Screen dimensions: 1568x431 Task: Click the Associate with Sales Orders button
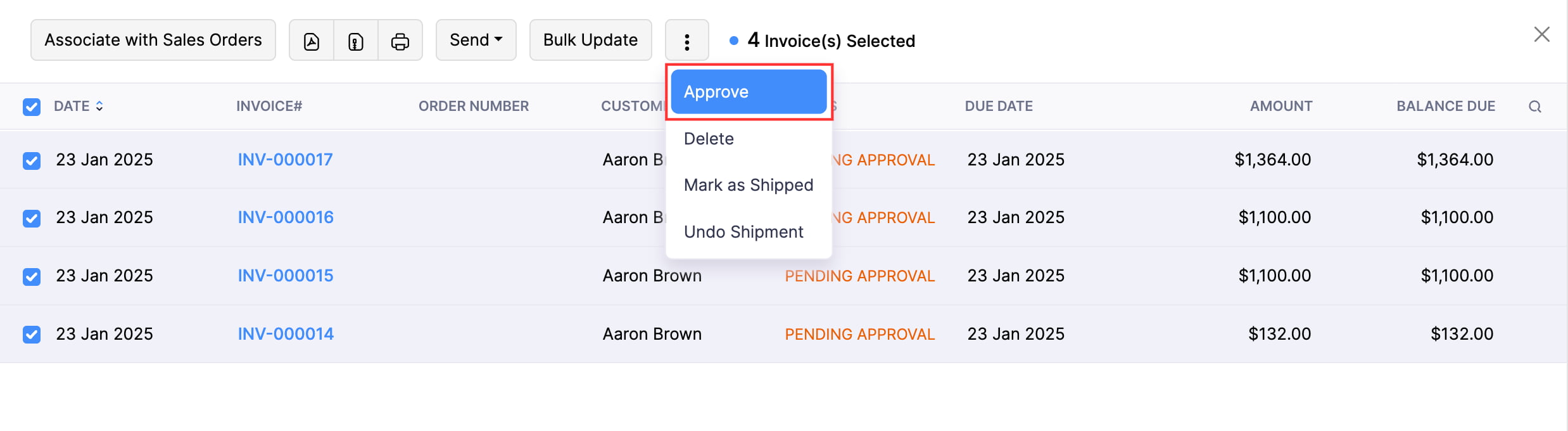pos(153,40)
